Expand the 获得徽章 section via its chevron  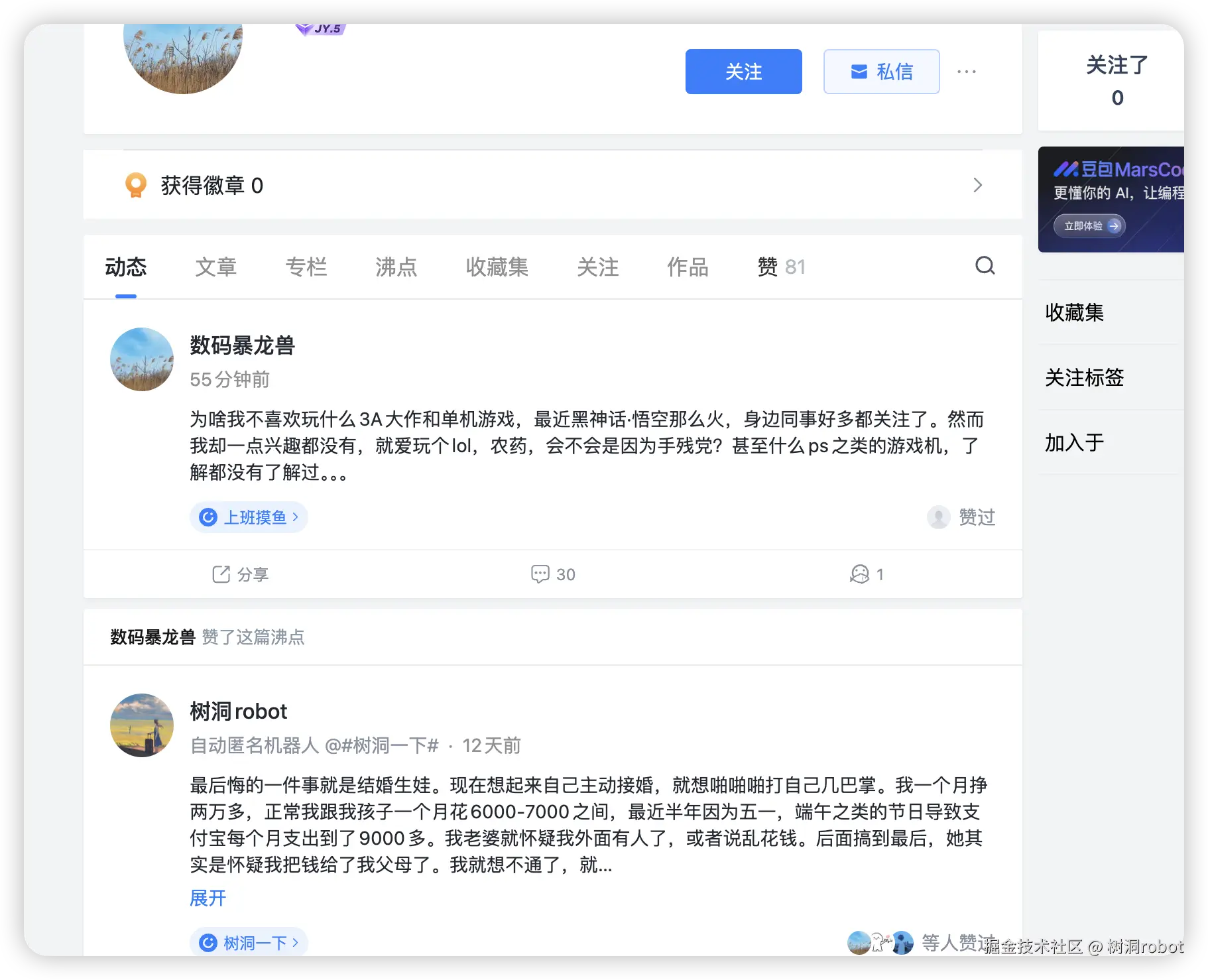[977, 185]
